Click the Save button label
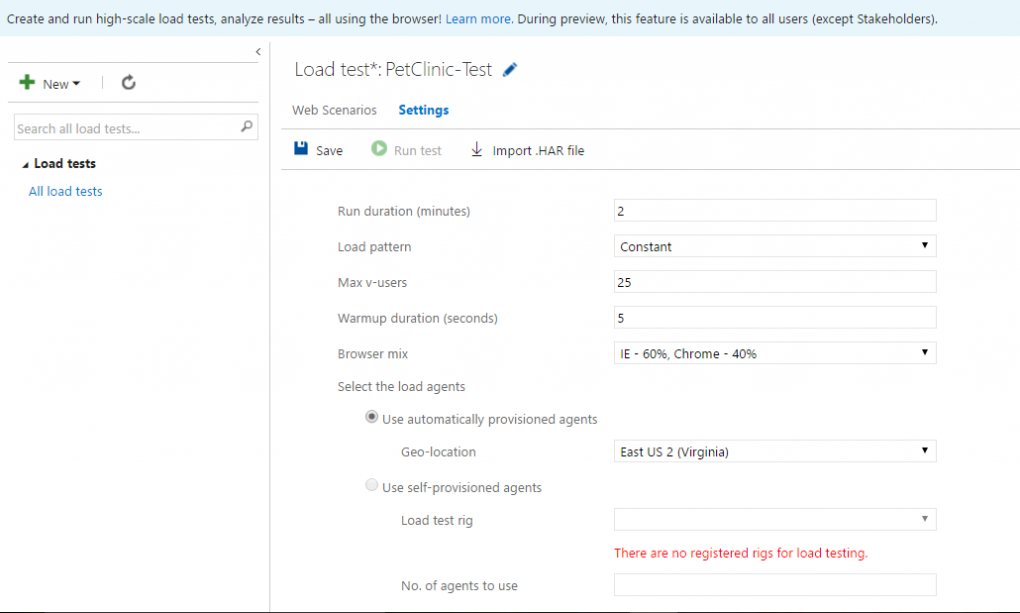The width and height of the screenshot is (1020, 613). (x=329, y=150)
